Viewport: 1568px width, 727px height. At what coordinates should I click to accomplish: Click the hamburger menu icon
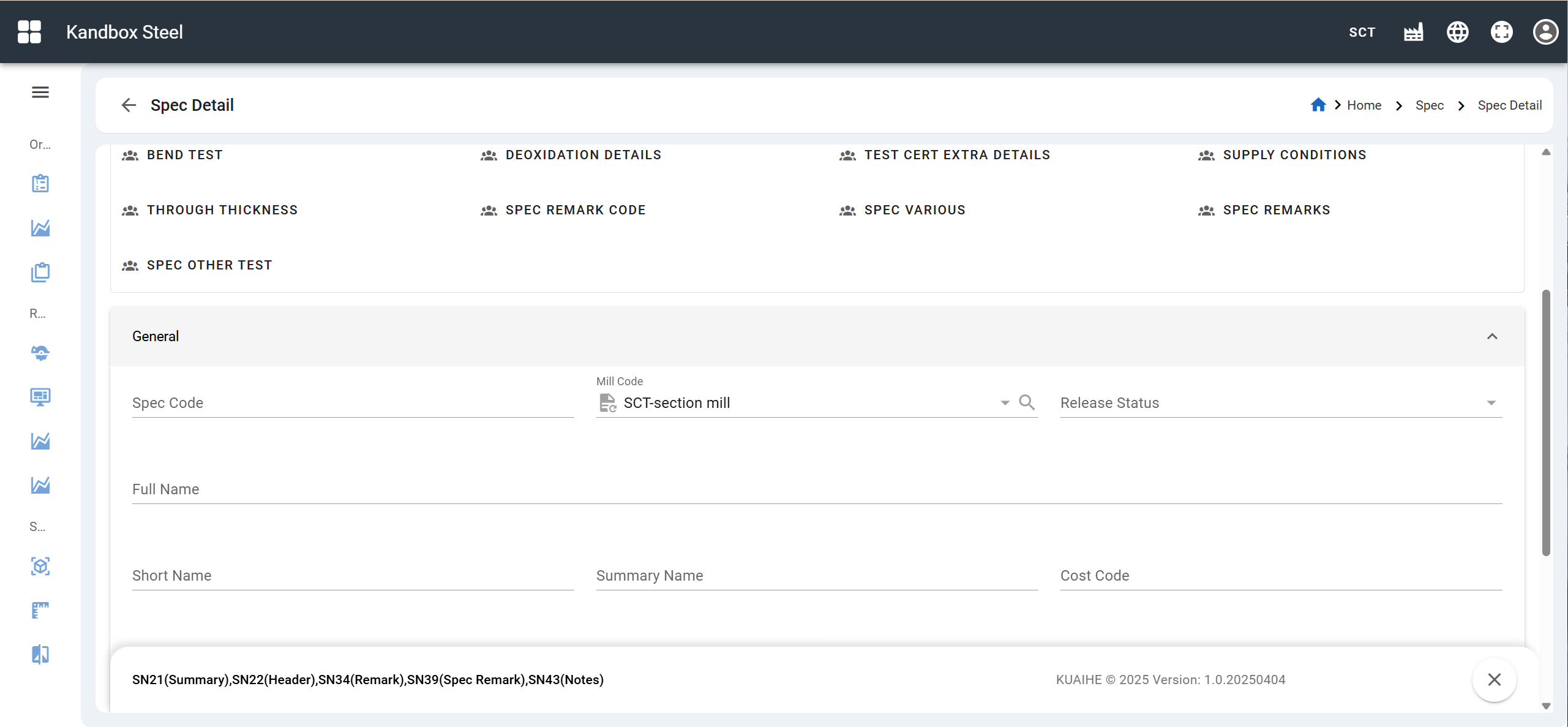click(x=40, y=92)
